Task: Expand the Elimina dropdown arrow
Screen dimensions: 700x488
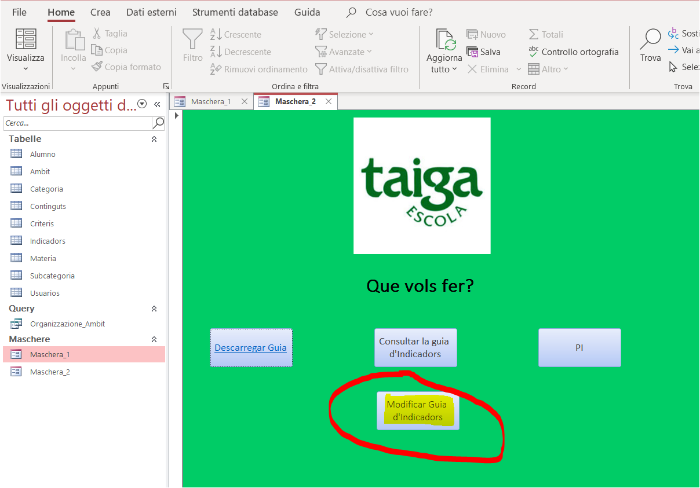Action: [x=519, y=69]
